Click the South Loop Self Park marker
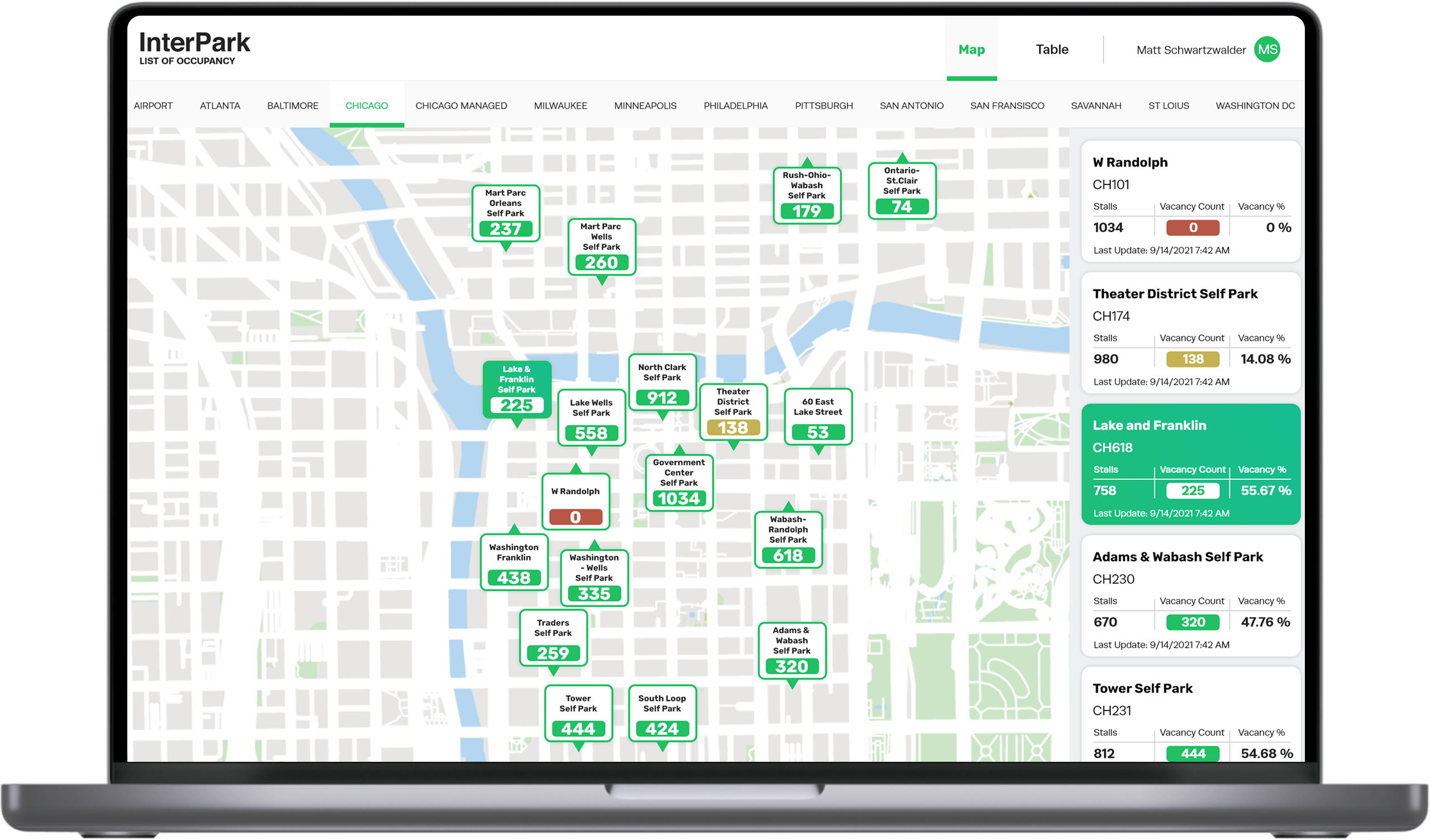Screen dimensions: 1430x840 point(662,713)
